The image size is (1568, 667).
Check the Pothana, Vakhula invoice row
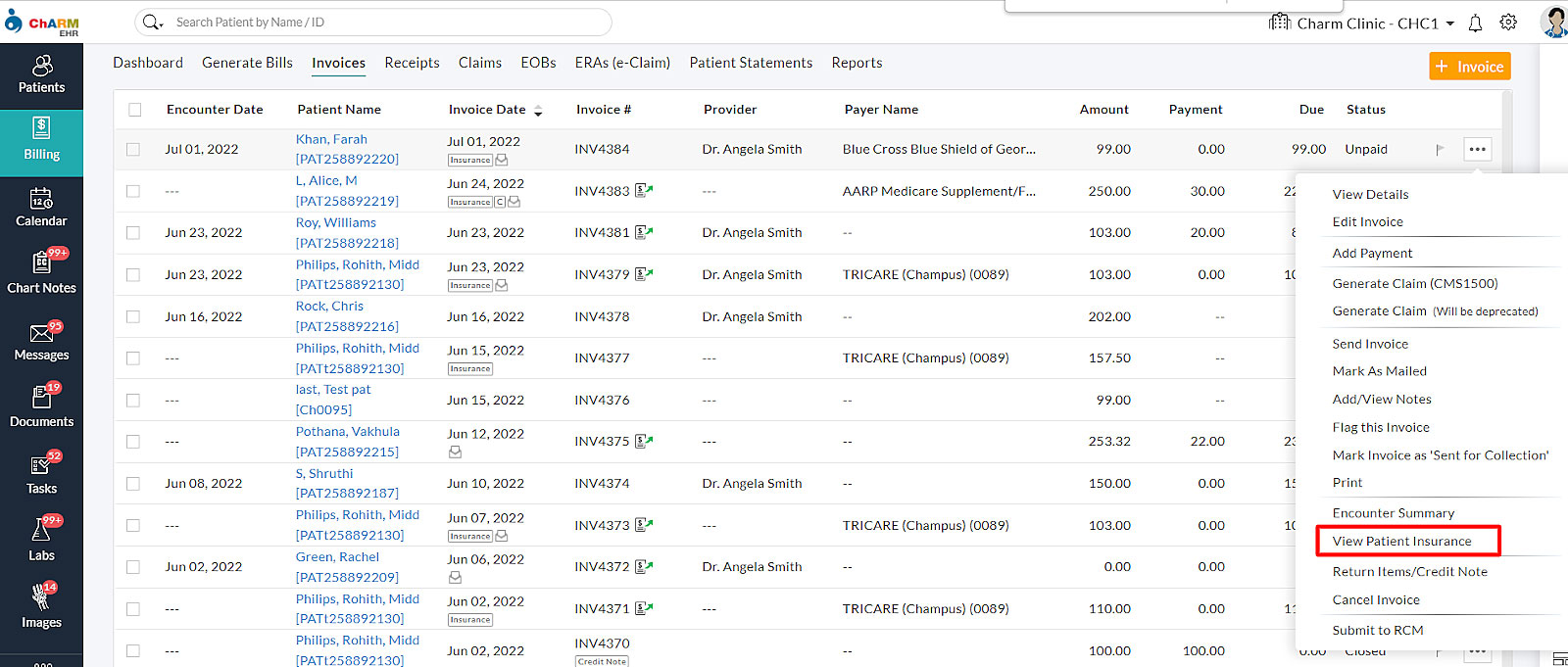pyautogui.click(x=133, y=442)
